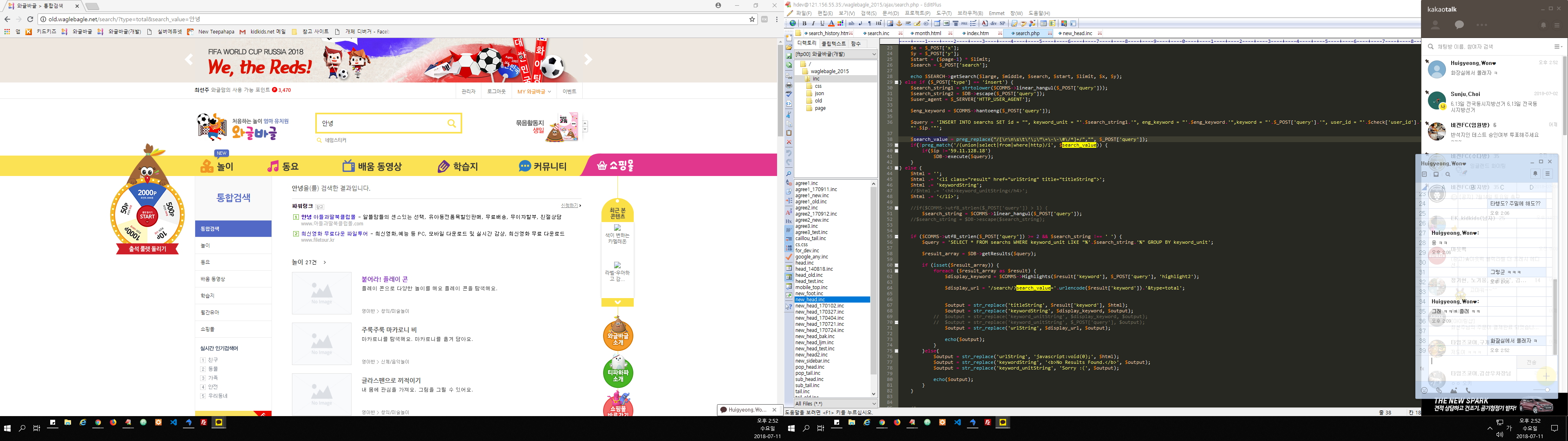The image size is (1568, 441).
Task: Switch to the index.htm document tab
Action: [978, 33]
